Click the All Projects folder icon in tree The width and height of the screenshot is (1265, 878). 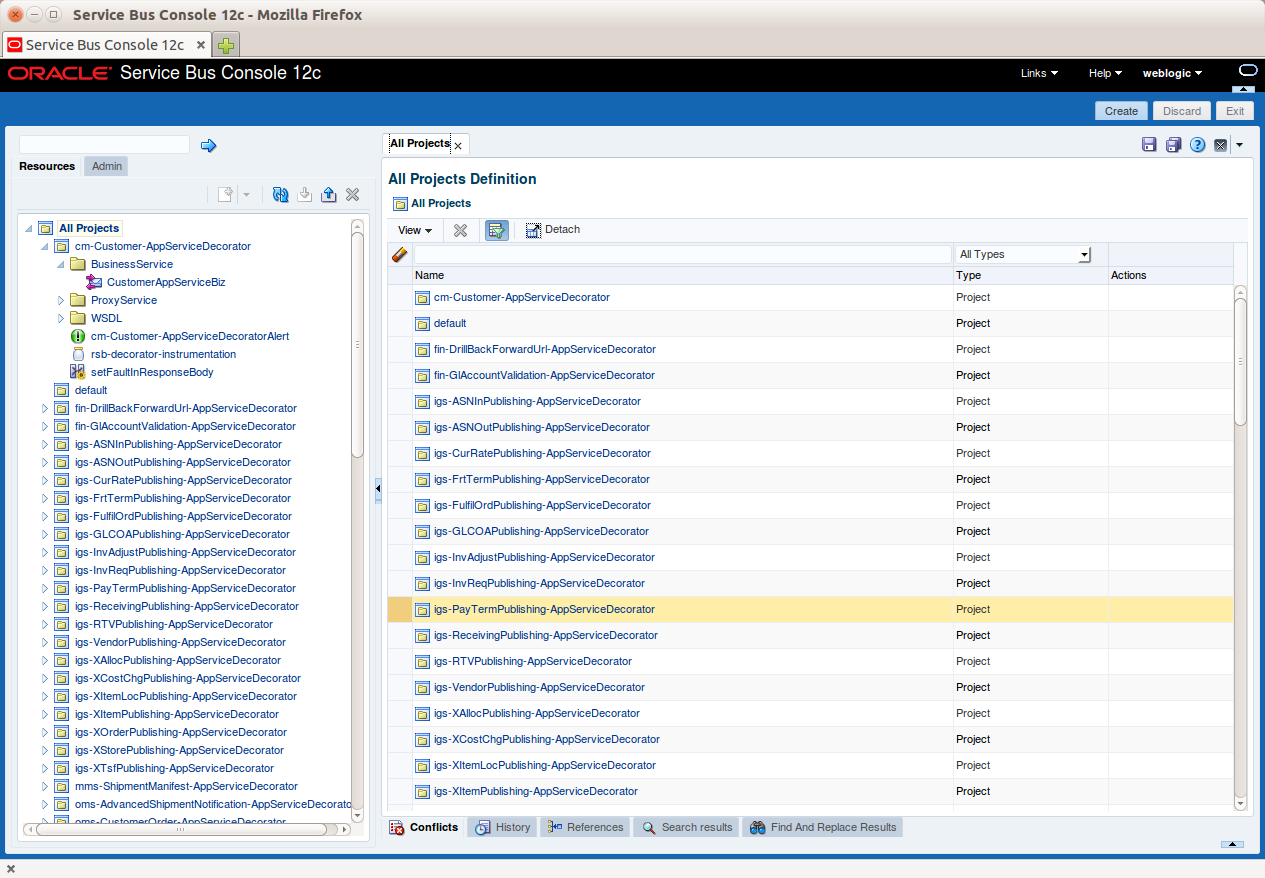click(x=46, y=228)
